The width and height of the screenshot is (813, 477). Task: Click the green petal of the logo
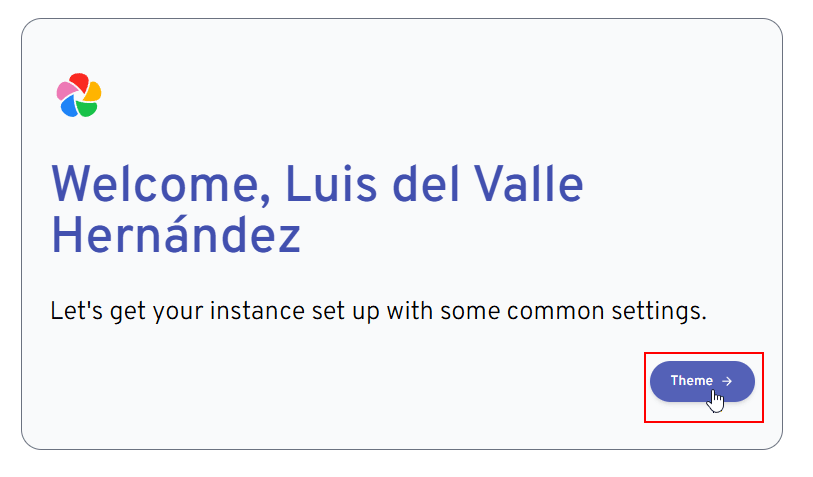pos(88,108)
